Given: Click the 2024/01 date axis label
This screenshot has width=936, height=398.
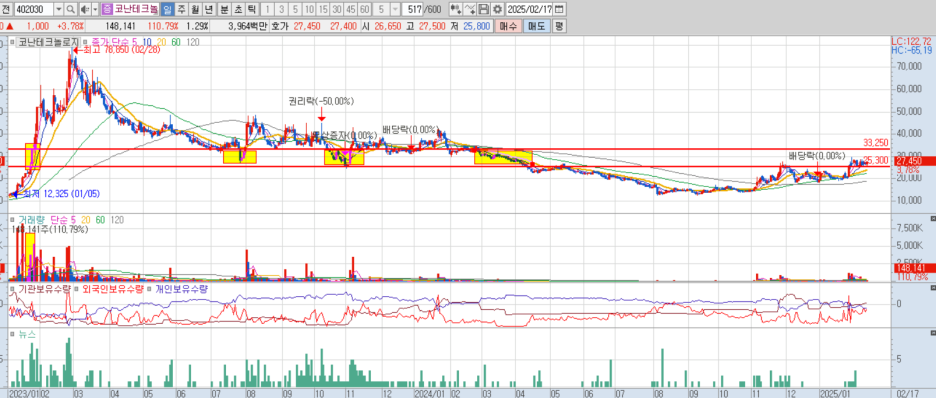Looking at the screenshot, I should click(430, 394).
